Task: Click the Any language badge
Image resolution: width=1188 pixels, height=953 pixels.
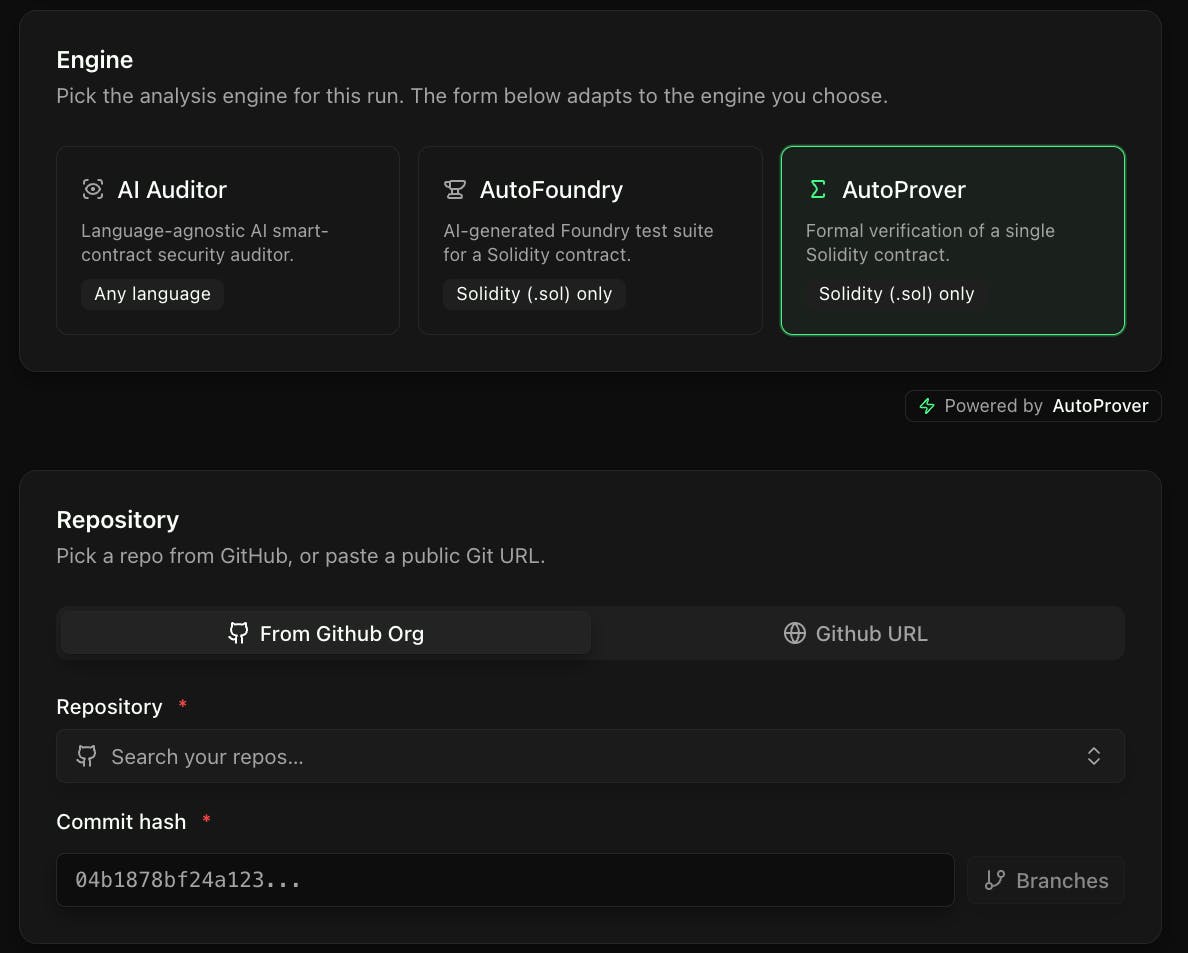Action: click(x=152, y=294)
